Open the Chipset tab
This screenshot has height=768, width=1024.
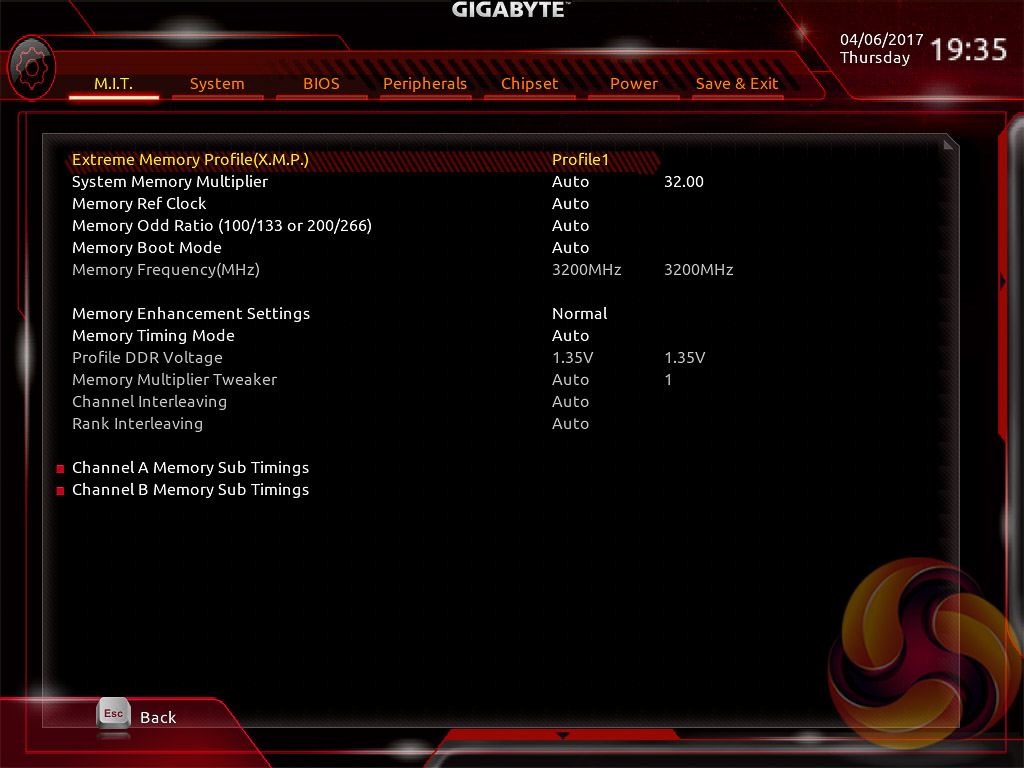click(x=530, y=84)
